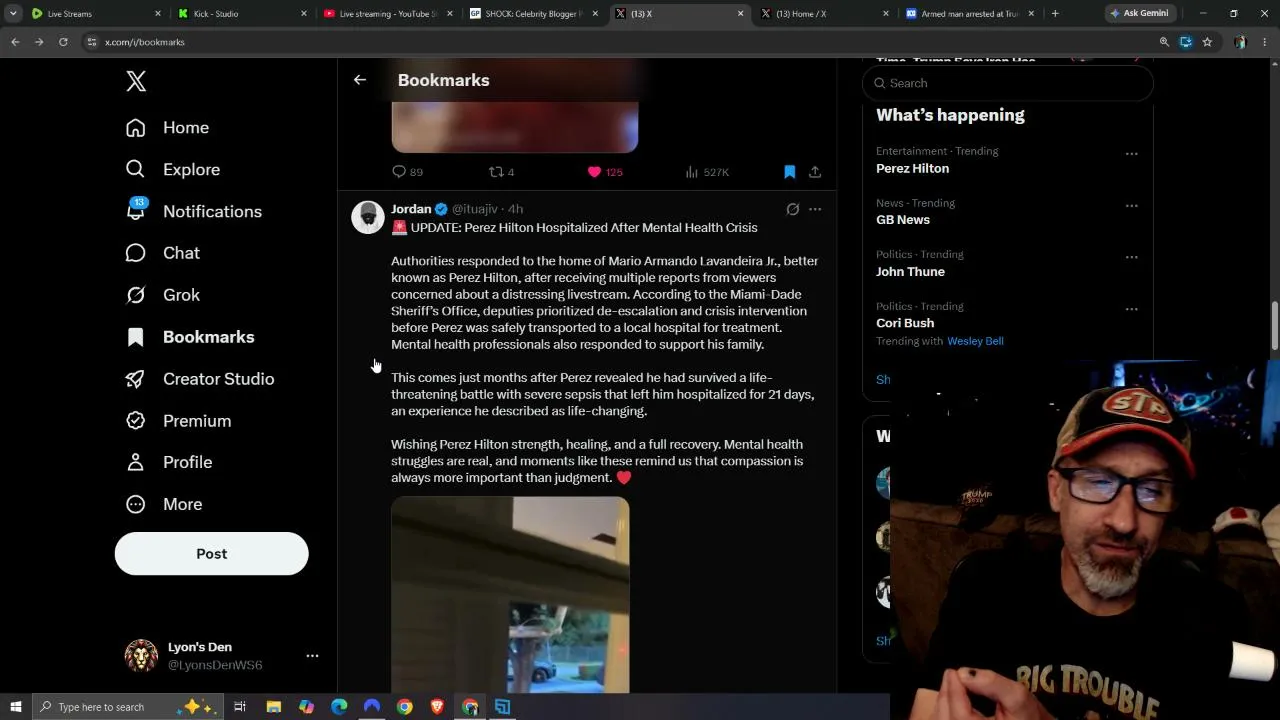Open John Thune trending topic
Image resolution: width=1280 pixels, height=720 pixels.
pos(910,272)
